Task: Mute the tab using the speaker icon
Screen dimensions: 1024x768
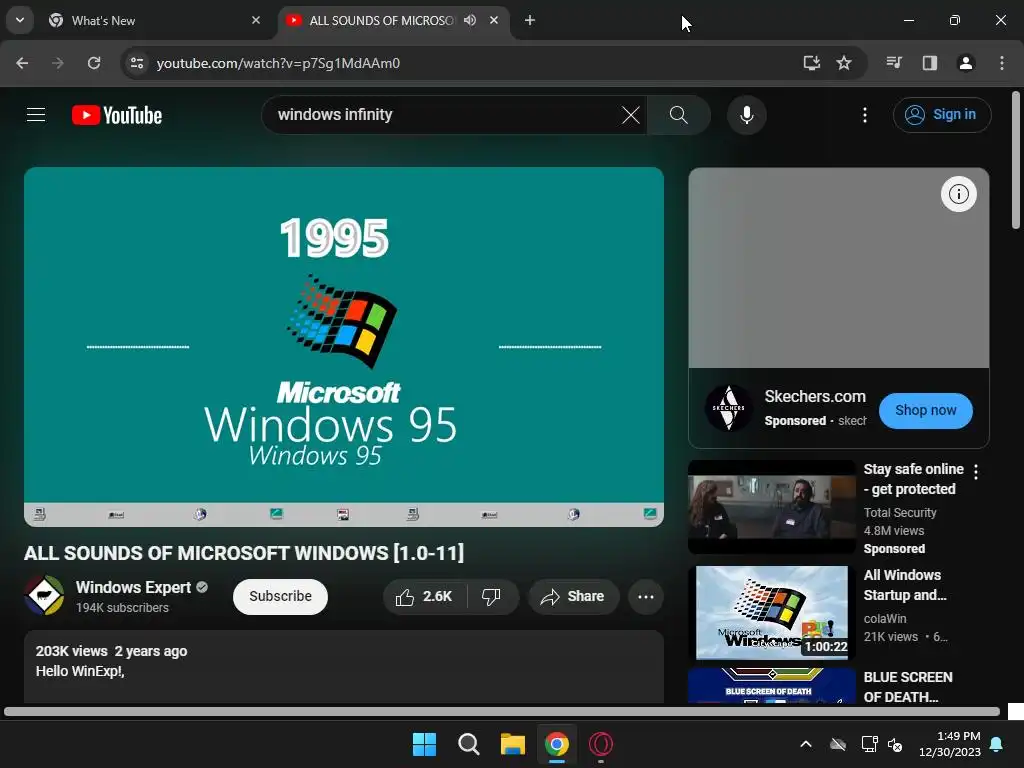Action: click(470, 20)
